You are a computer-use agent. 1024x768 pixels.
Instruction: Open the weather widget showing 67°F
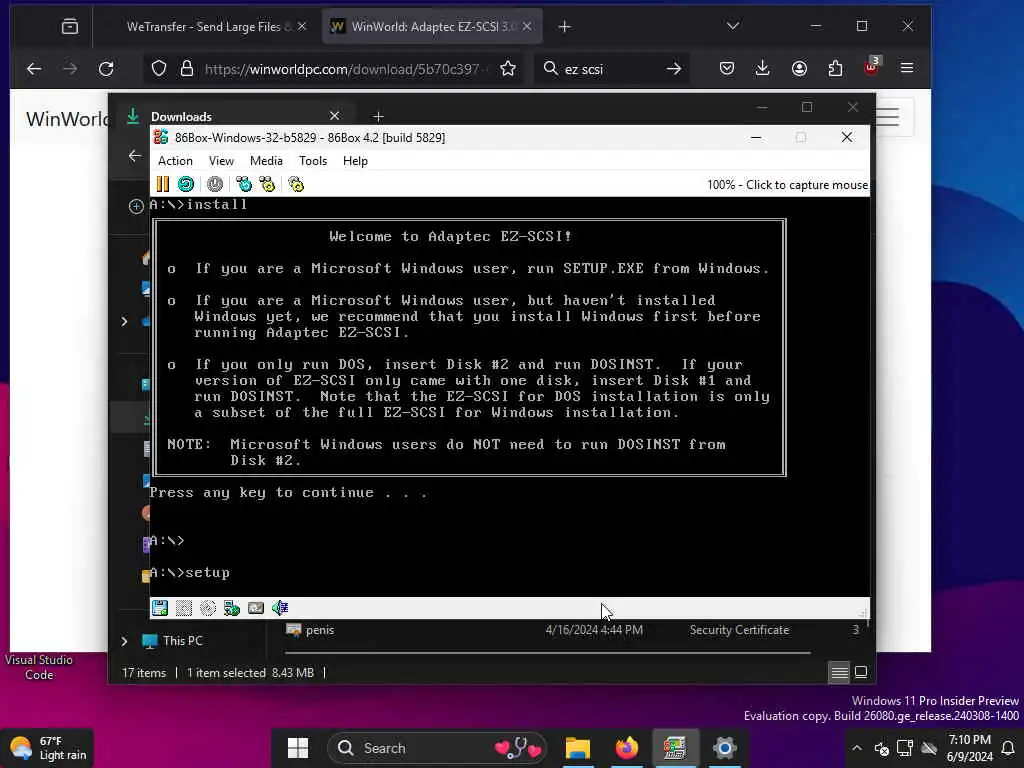(x=49, y=748)
